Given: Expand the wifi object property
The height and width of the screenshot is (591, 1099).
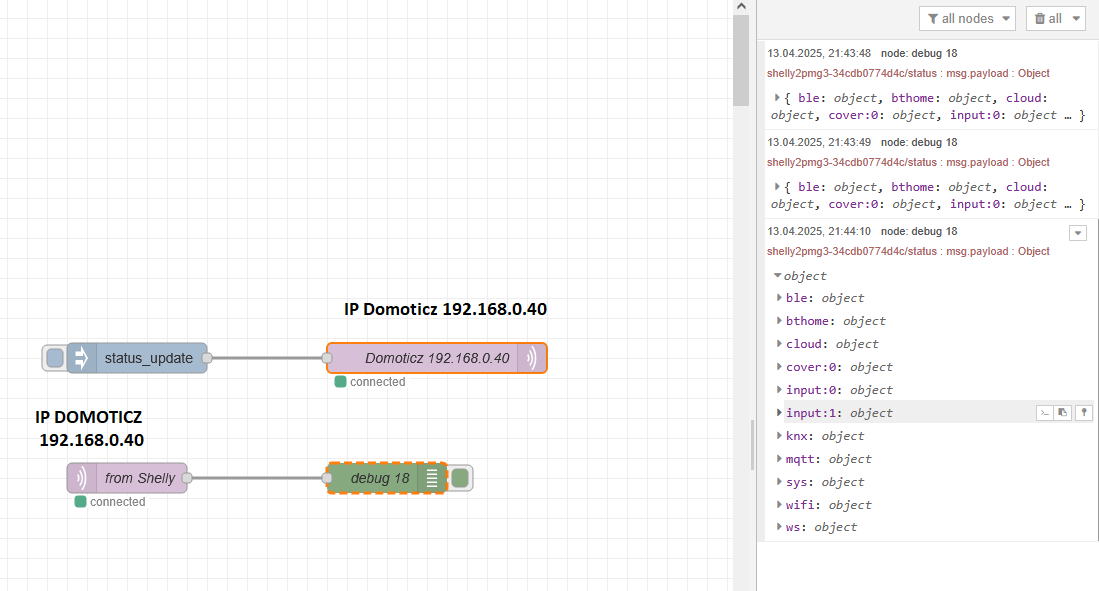Looking at the screenshot, I should (x=779, y=505).
